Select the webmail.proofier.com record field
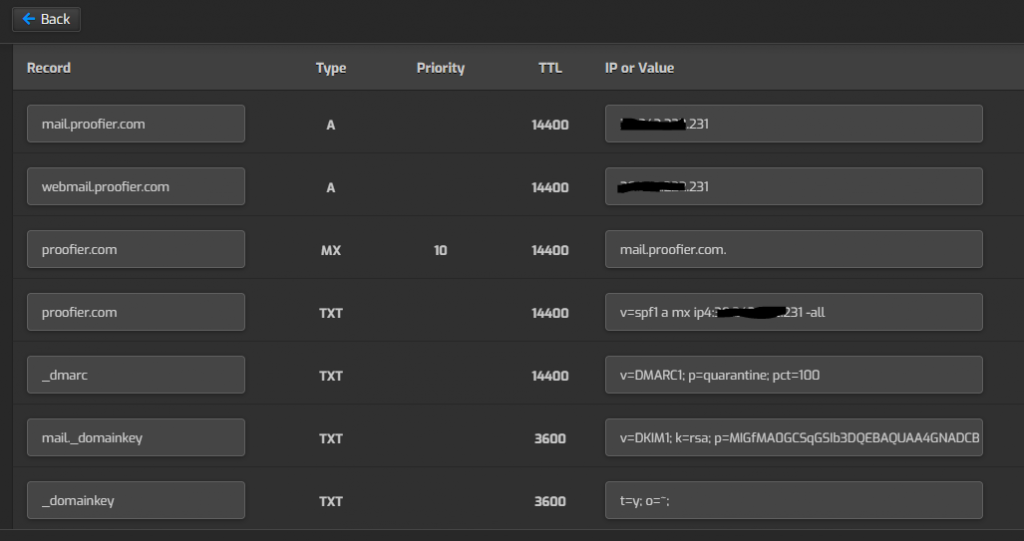This screenshot has width=1024, height=541. point(136,186)
